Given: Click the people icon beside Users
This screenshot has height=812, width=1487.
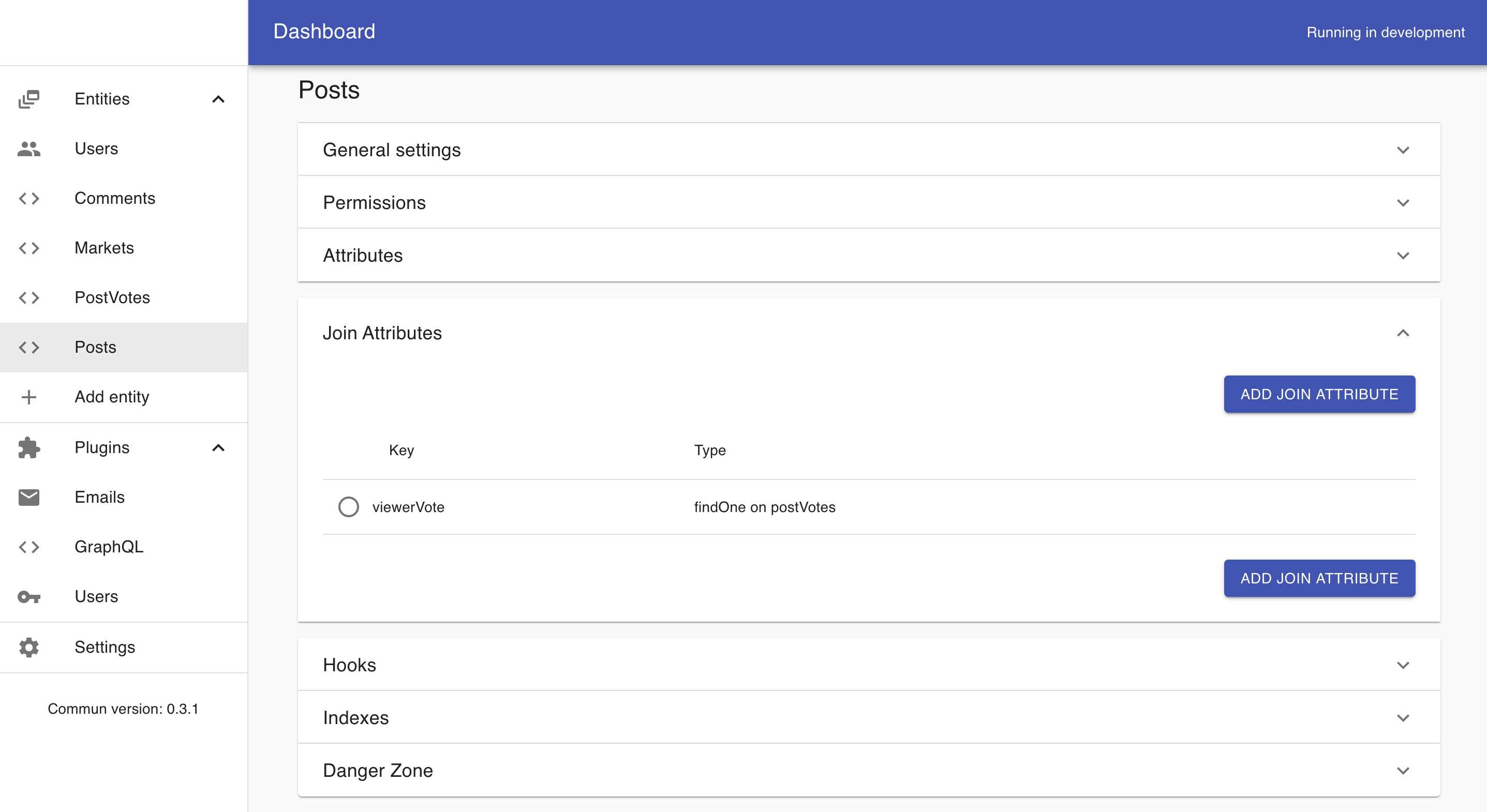Looking at the screenshot, I should pos(29,149).
